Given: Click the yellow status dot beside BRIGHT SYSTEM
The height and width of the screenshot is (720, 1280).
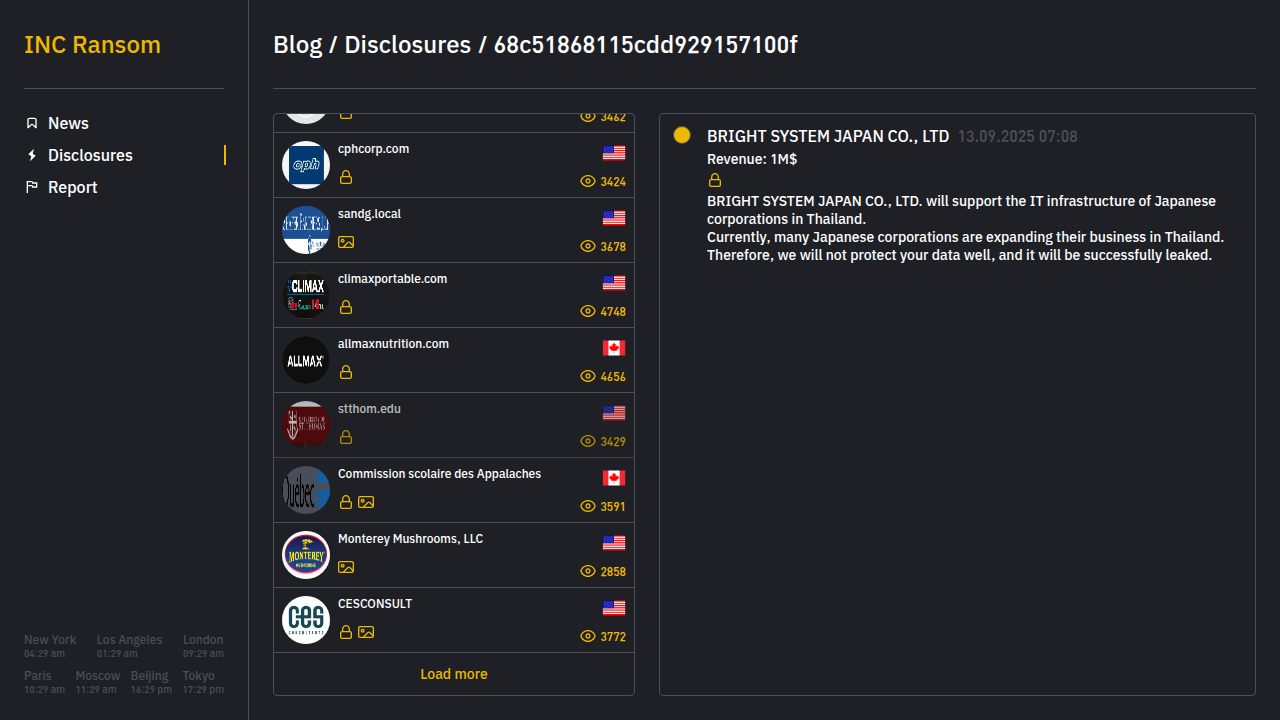Looking at the screenshot, I should pyautogui.click(x=682, y=135).
